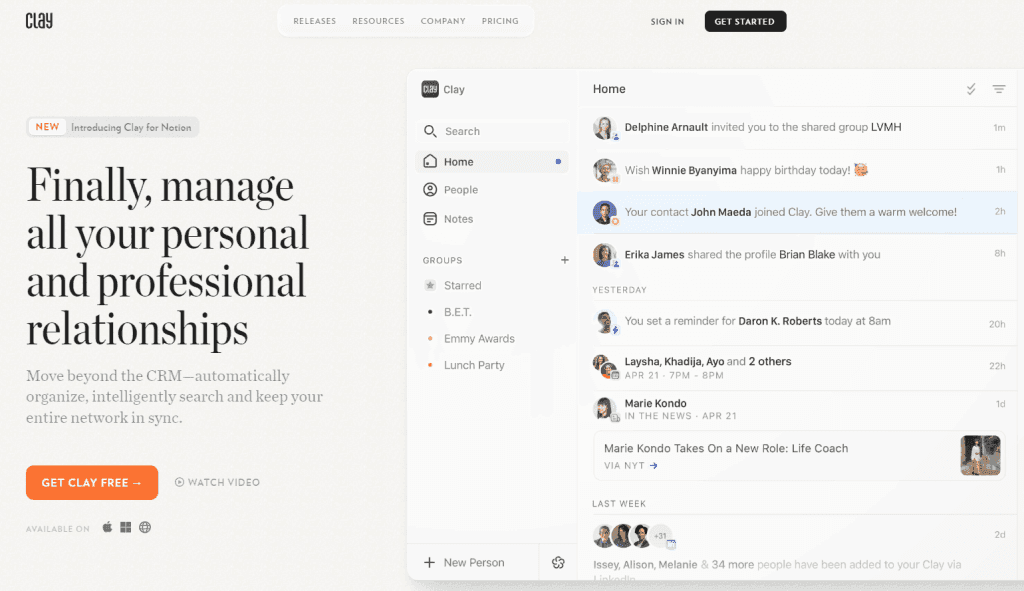
Task: Click the icon right of New Person
Action: (558, 562)
